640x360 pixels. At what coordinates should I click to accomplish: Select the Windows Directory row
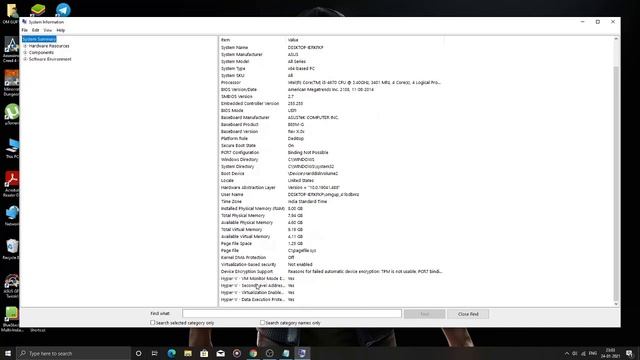coord(331,160)
